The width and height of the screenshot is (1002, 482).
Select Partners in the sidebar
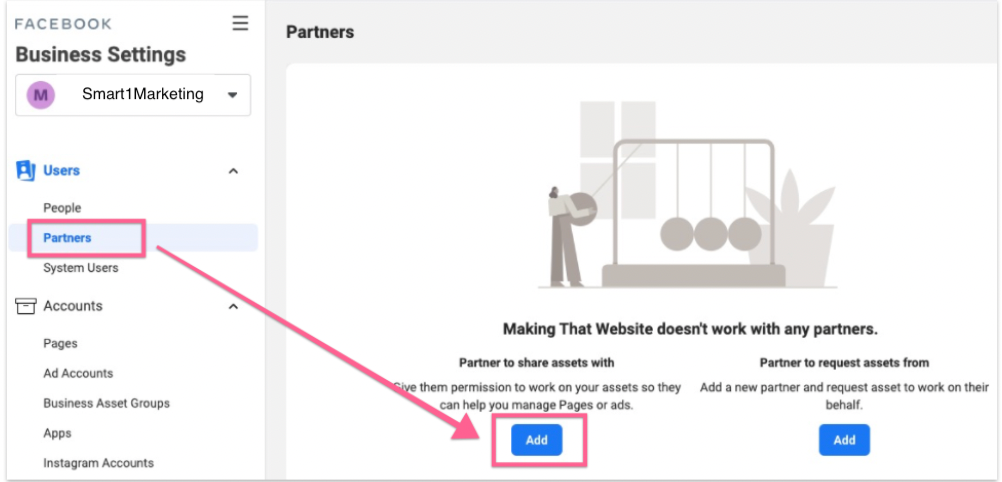(67, 238)
